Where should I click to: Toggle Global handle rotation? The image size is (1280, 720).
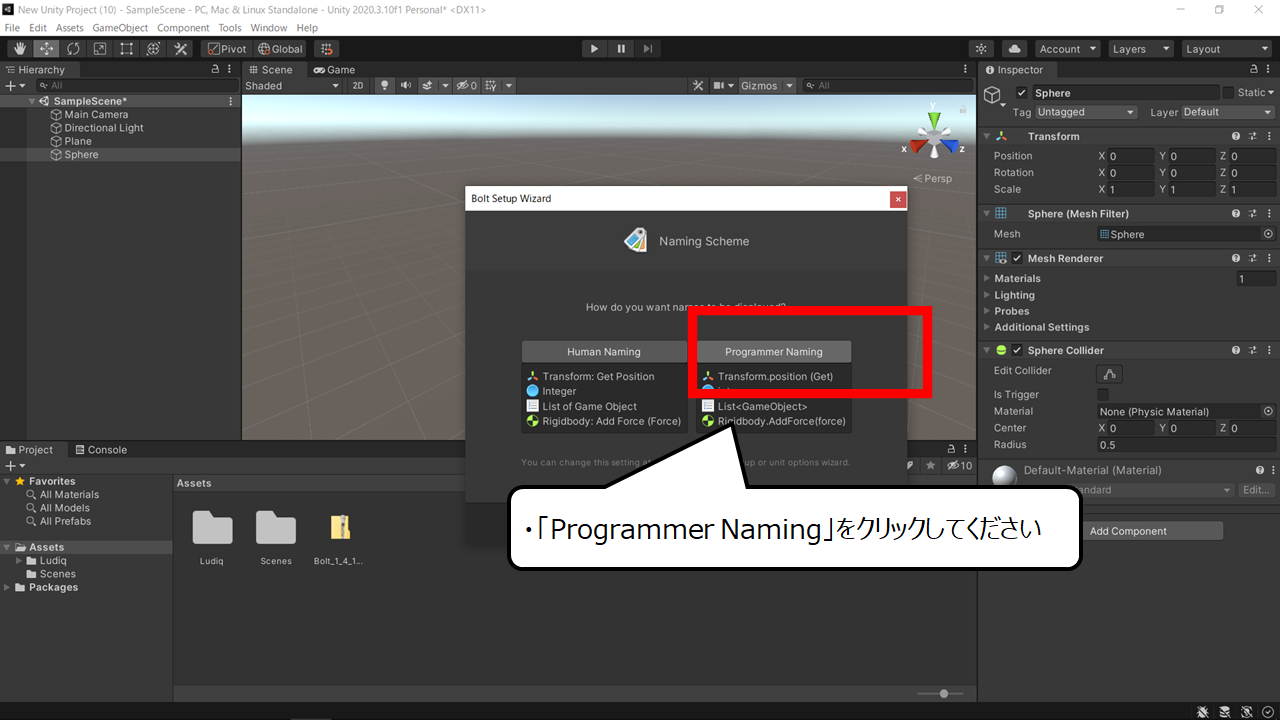pyautogui.click(x=279, y=48)
